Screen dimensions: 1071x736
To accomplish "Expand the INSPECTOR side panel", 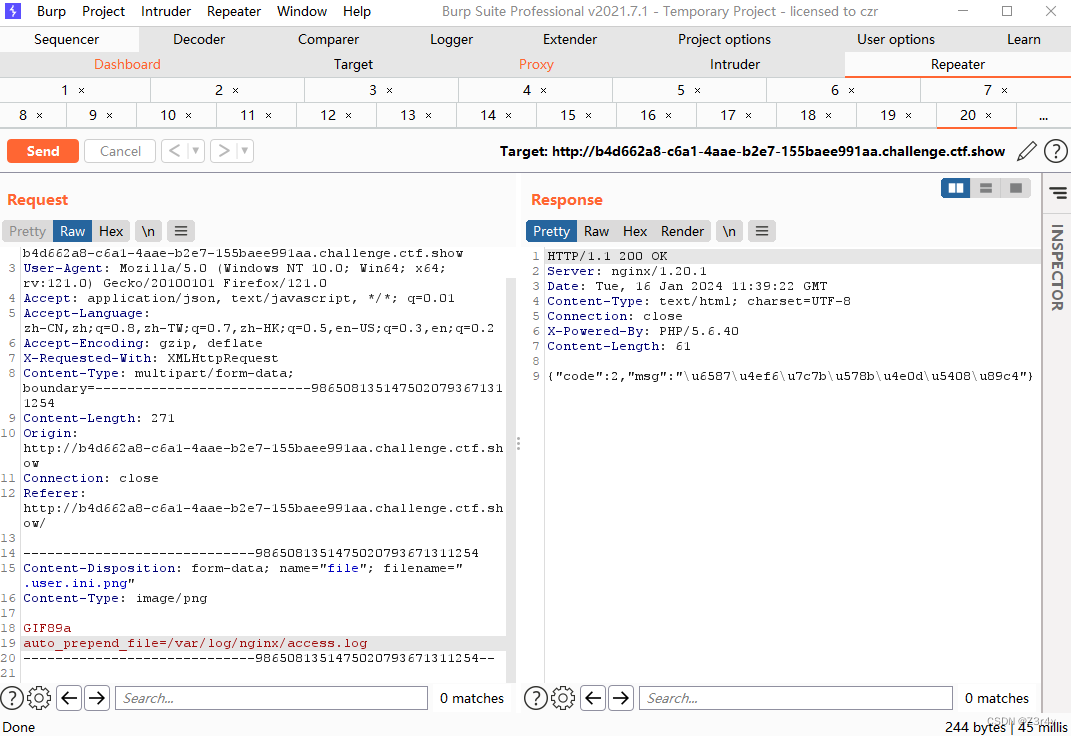I will (1057, 268).
